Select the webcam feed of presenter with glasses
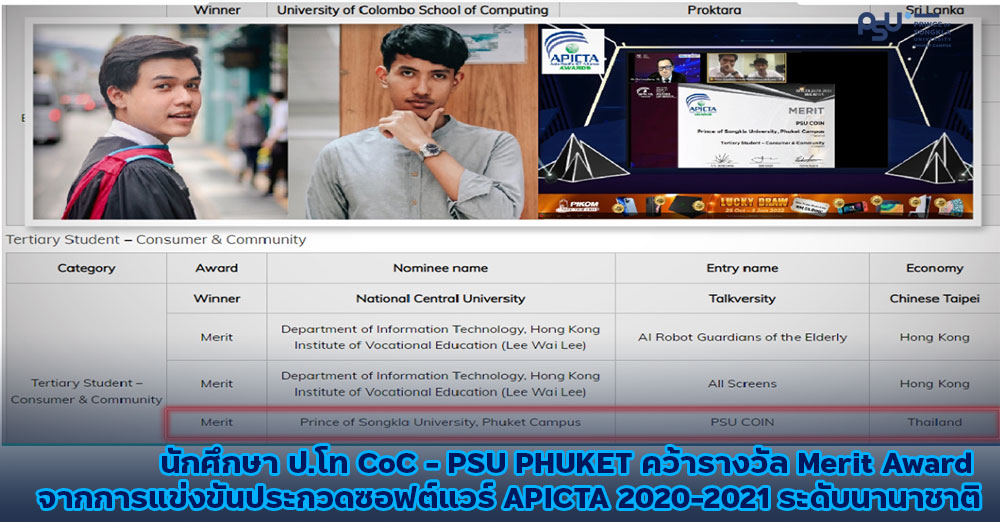Viewport: 1000px width, 522px height. (665, 68)
